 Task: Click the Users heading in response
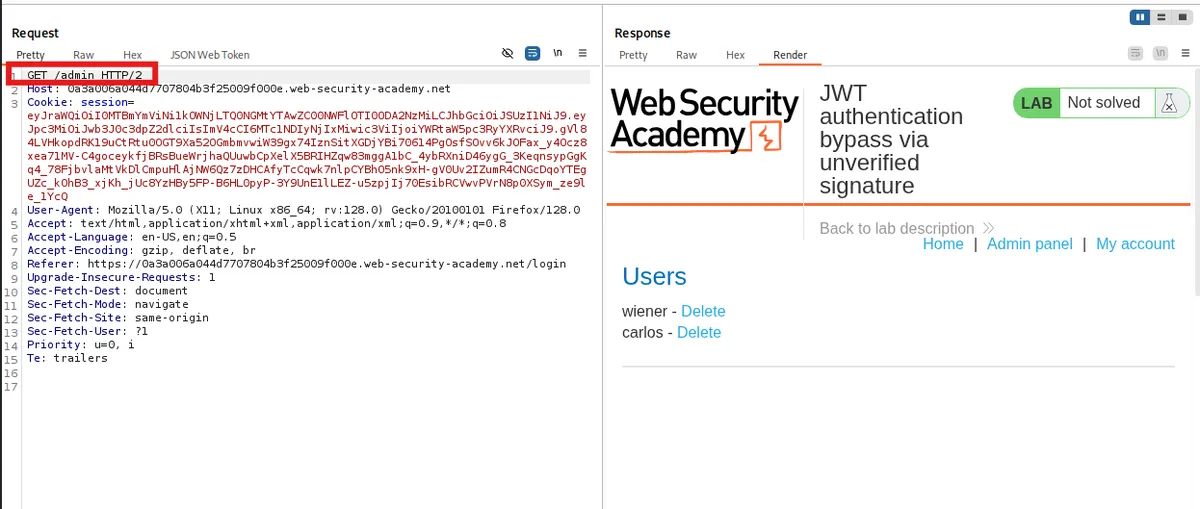tap(654, 277)
